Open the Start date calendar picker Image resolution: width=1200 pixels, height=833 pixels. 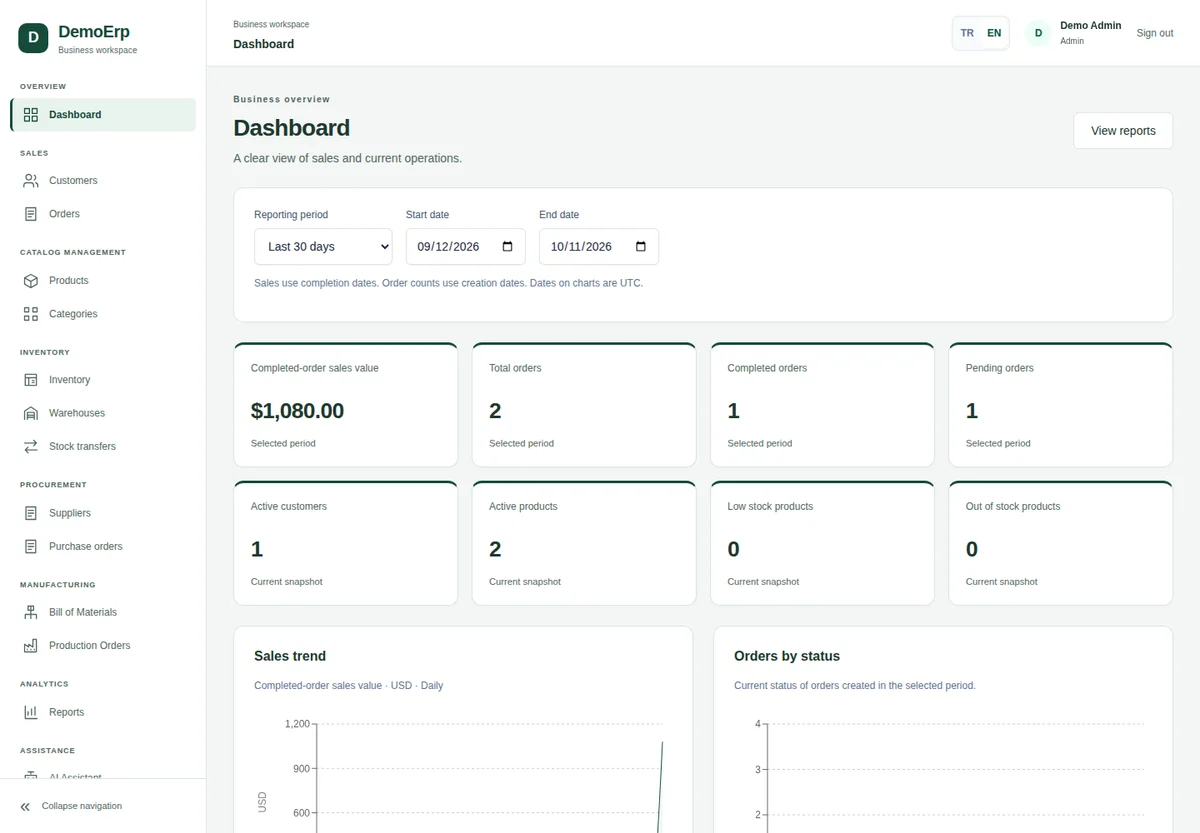(x=507, y=247)
